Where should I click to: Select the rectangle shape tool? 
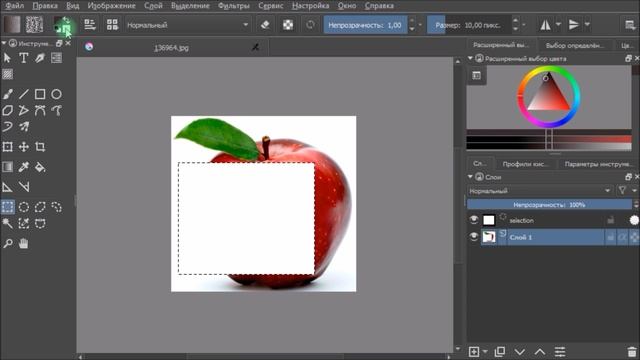click(x=40, y=94)
